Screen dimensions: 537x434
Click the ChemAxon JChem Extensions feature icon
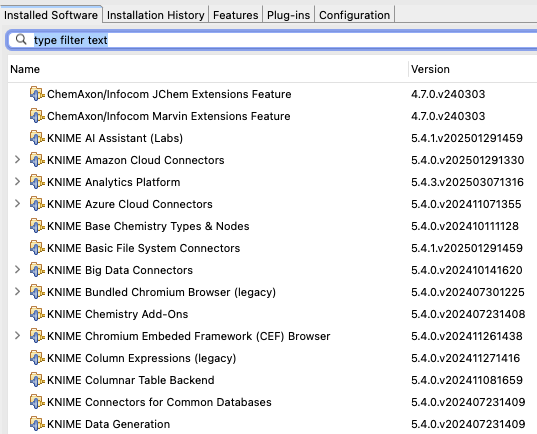point(37,94)
